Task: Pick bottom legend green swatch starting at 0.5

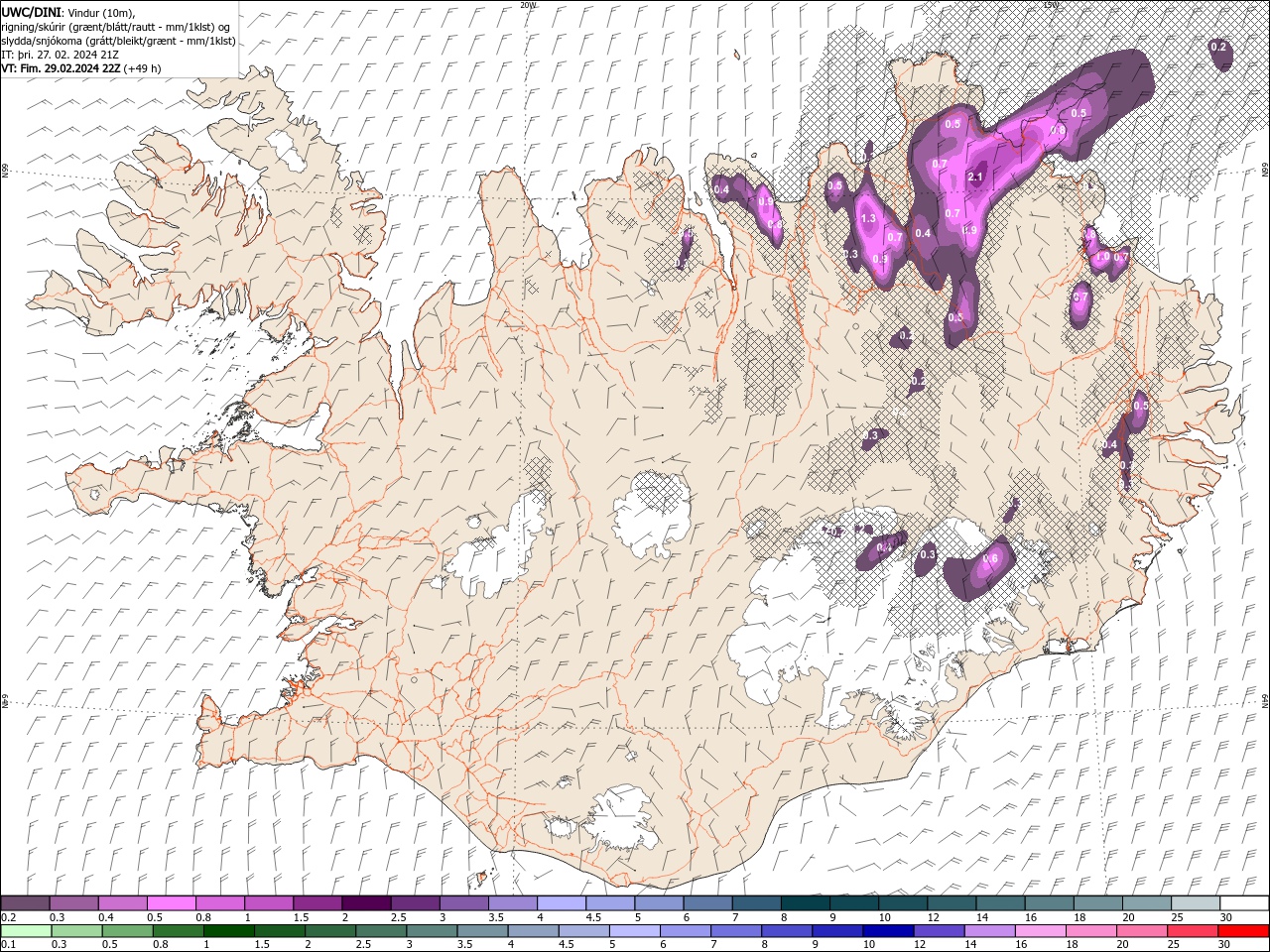Action: 126,931
